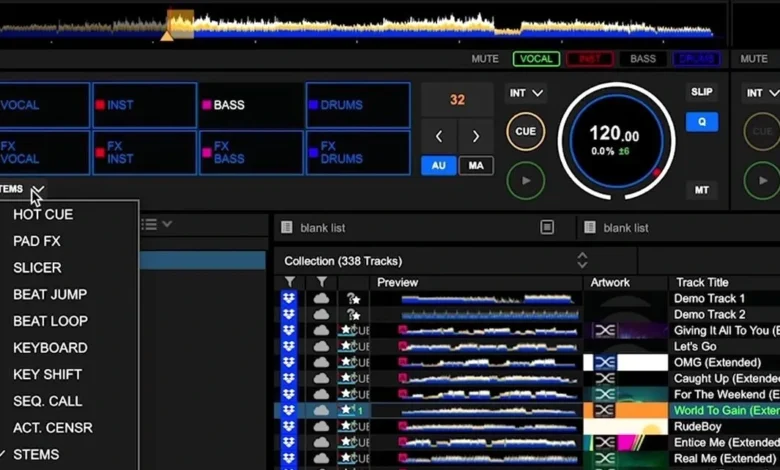Choose BEAT LOOP in the pad mode menu
This screenshot has height=470, width=780.
click(50, 321)
